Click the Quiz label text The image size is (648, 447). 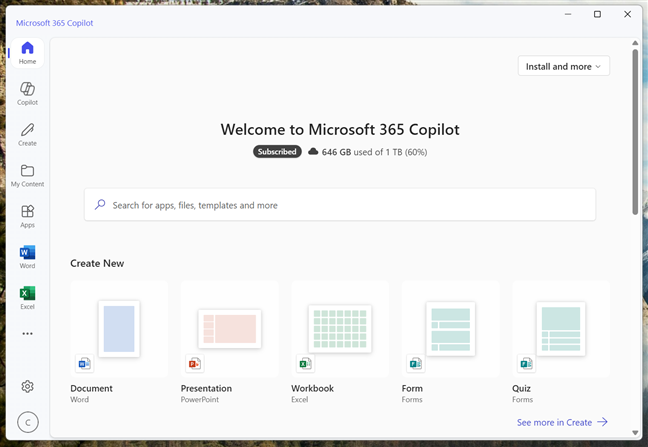(x=521, y=388)
